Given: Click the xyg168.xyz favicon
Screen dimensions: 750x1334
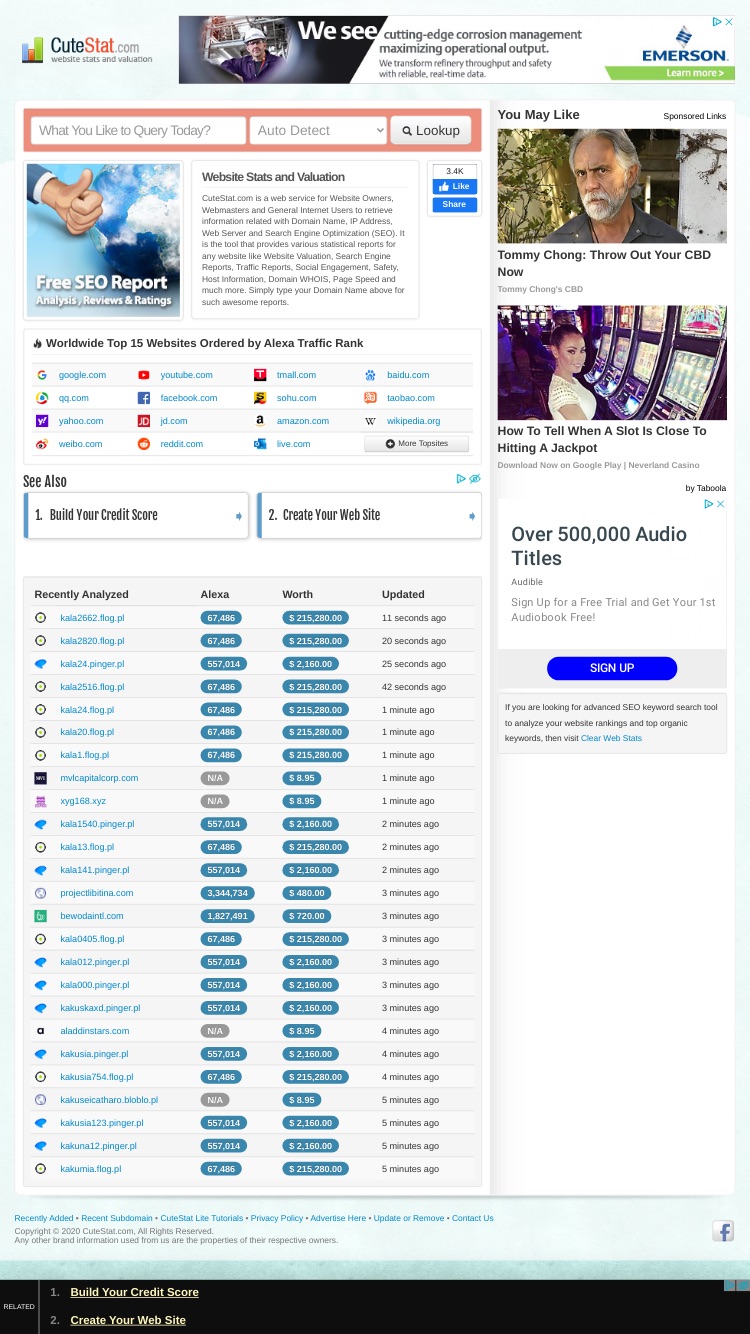Looking at the screenshot, I should tap(40, 801).
